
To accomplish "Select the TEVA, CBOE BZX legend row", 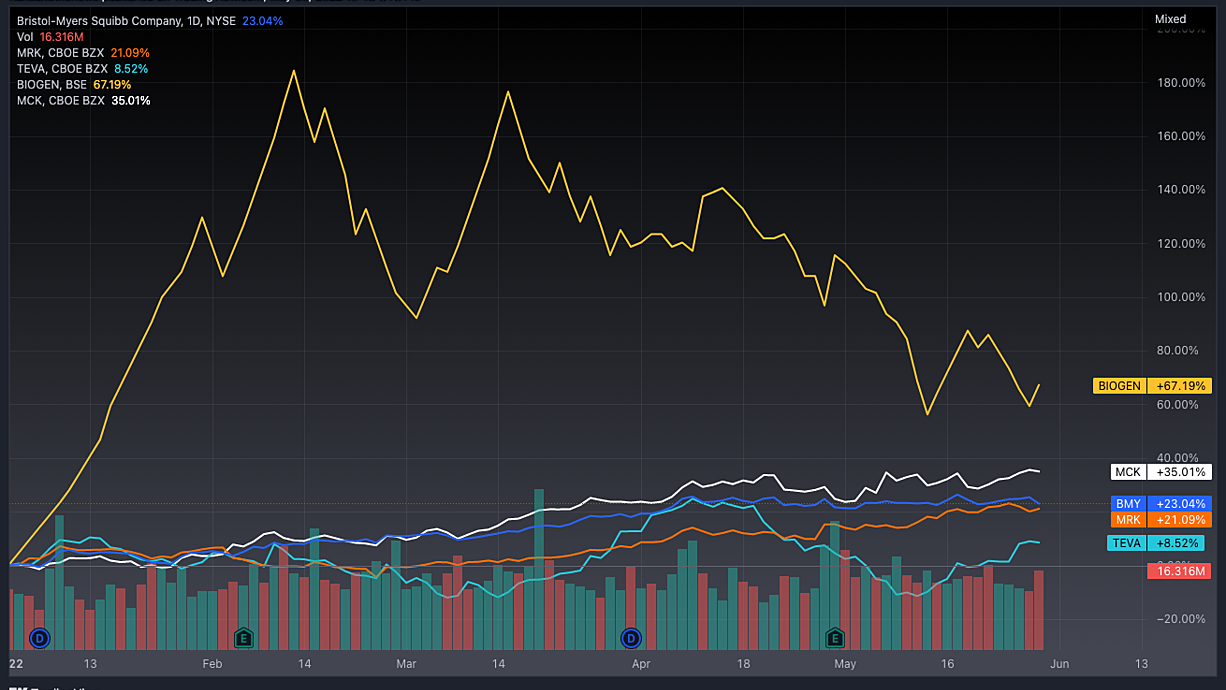I will (x=82, y=68).
